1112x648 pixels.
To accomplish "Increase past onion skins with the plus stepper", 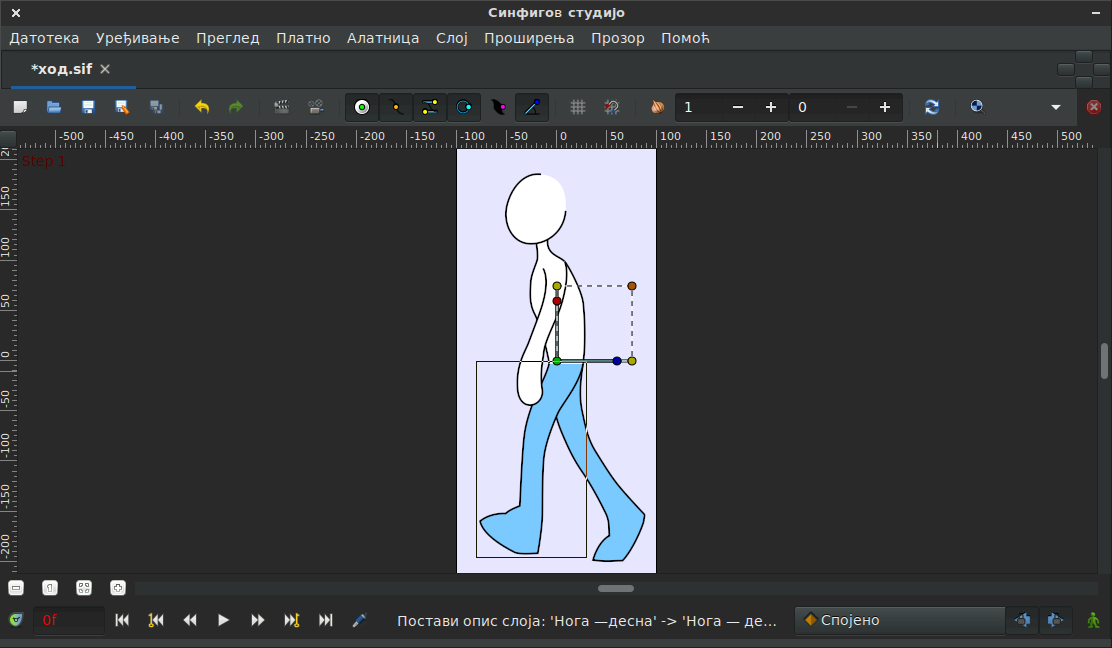I will [770, 107].
